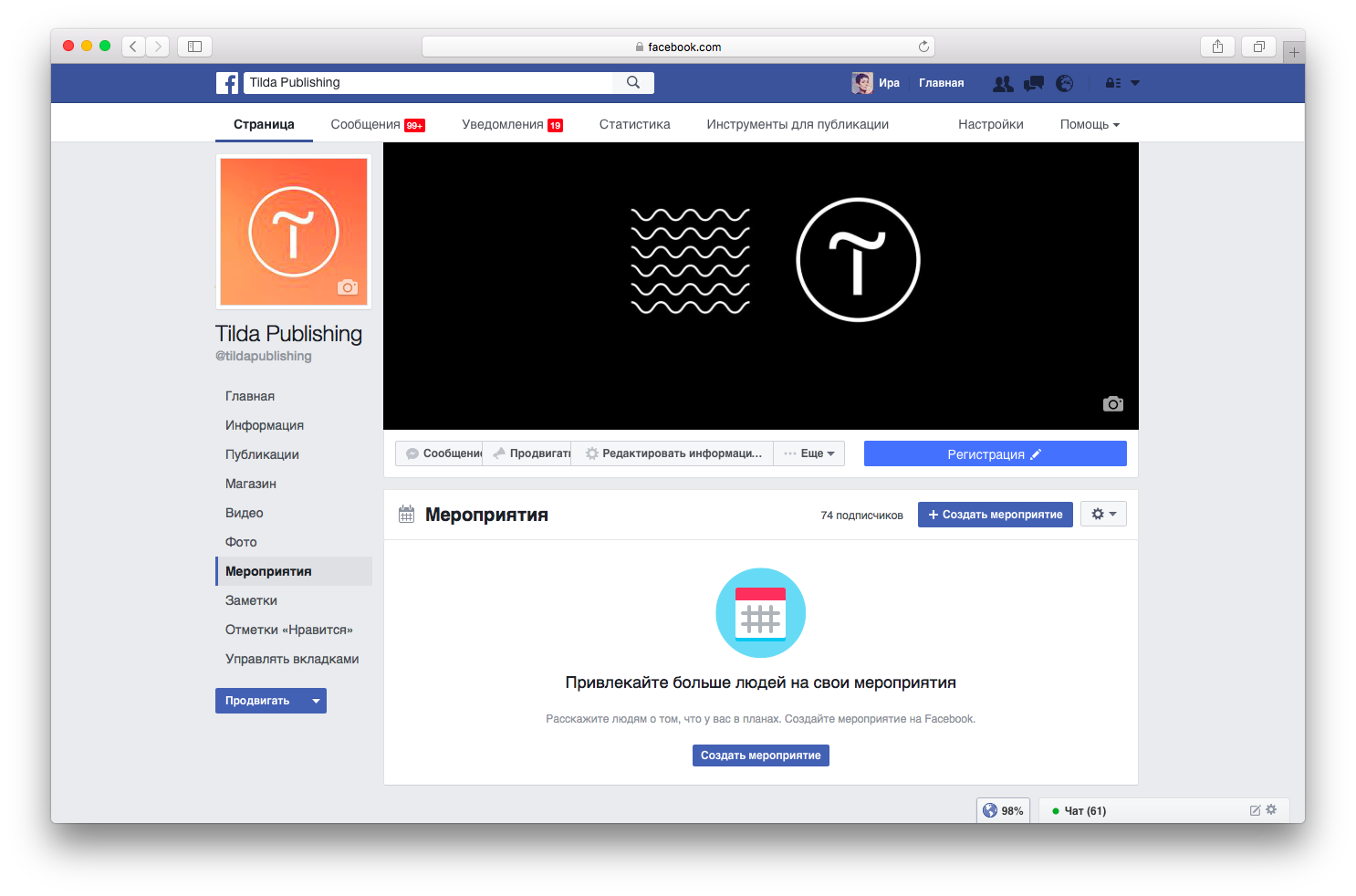Open chat settings gear icon

1271,809
